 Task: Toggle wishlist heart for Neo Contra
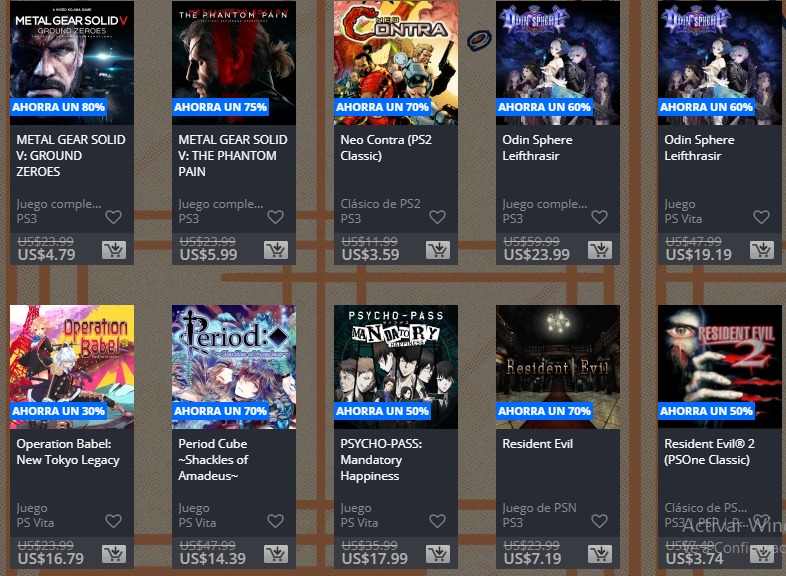pos(438,217)
